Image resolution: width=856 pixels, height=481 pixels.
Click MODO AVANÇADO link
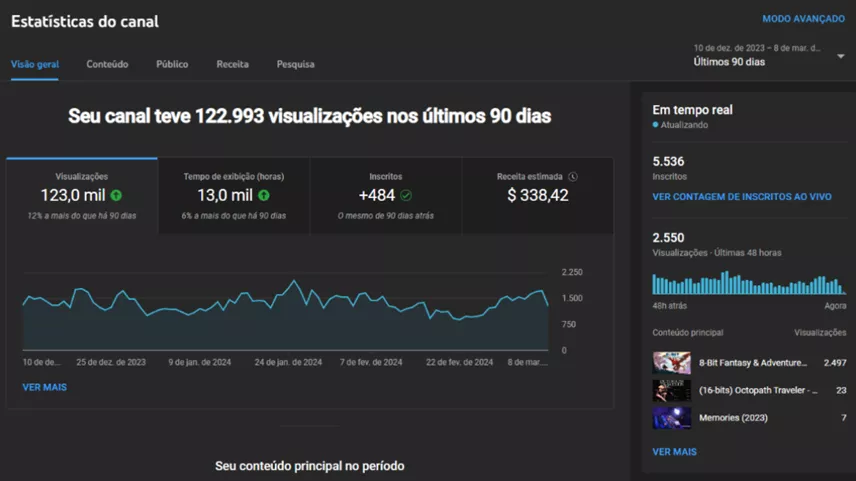pyautogui.click(x=803, y=19)
